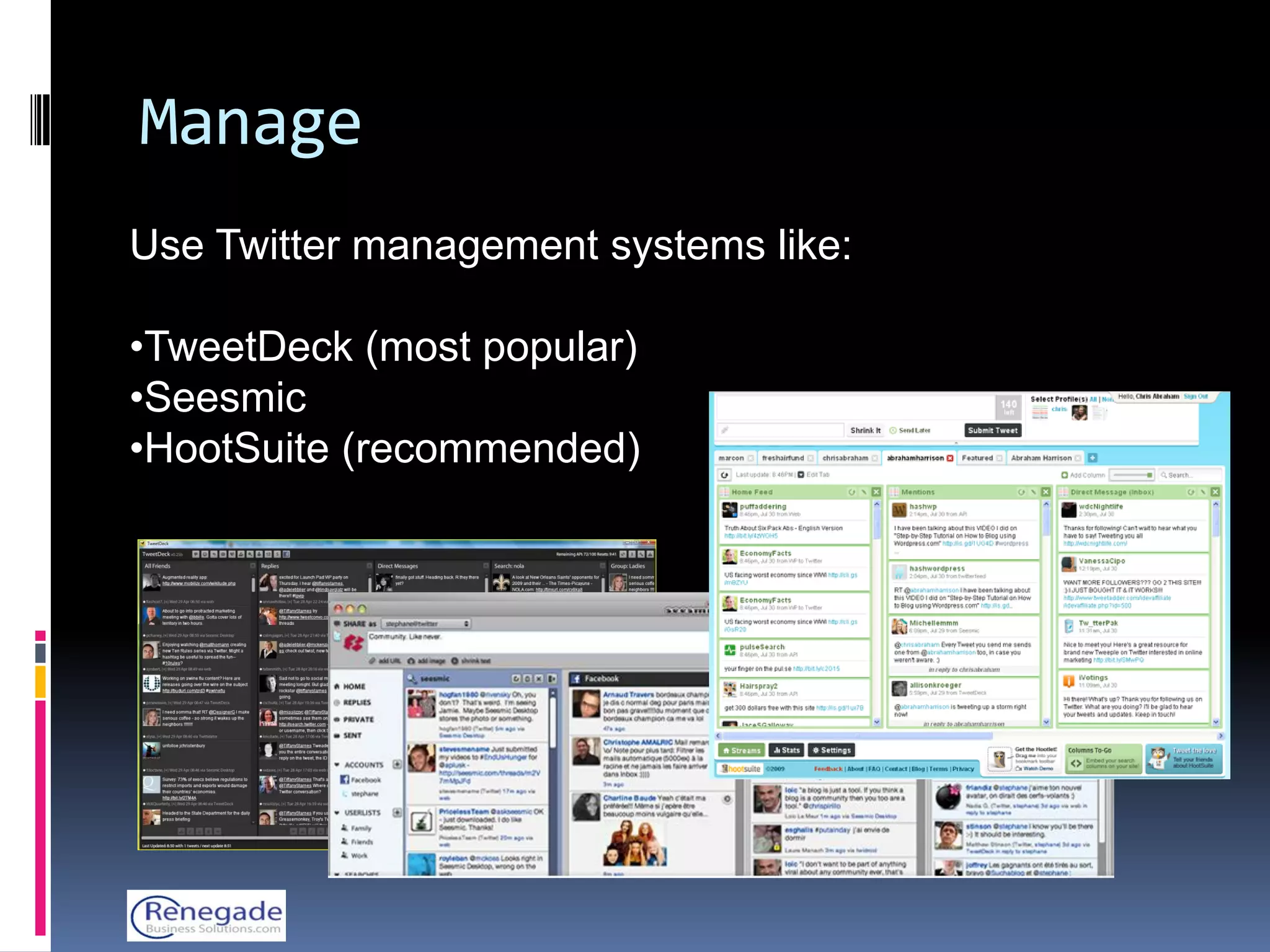
Task: Refresh the Direct Message (Inbox) column
Action: [x=1191, y=492]
